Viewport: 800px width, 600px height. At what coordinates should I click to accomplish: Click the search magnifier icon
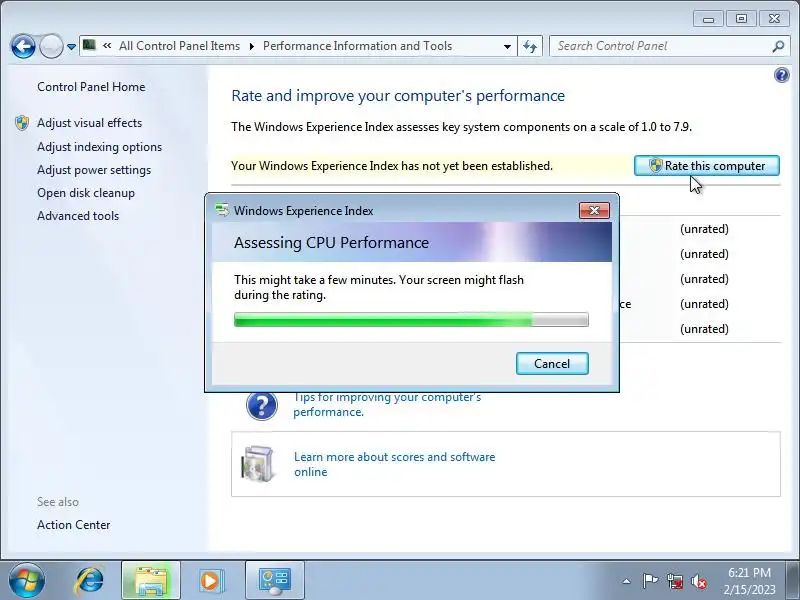778,46
